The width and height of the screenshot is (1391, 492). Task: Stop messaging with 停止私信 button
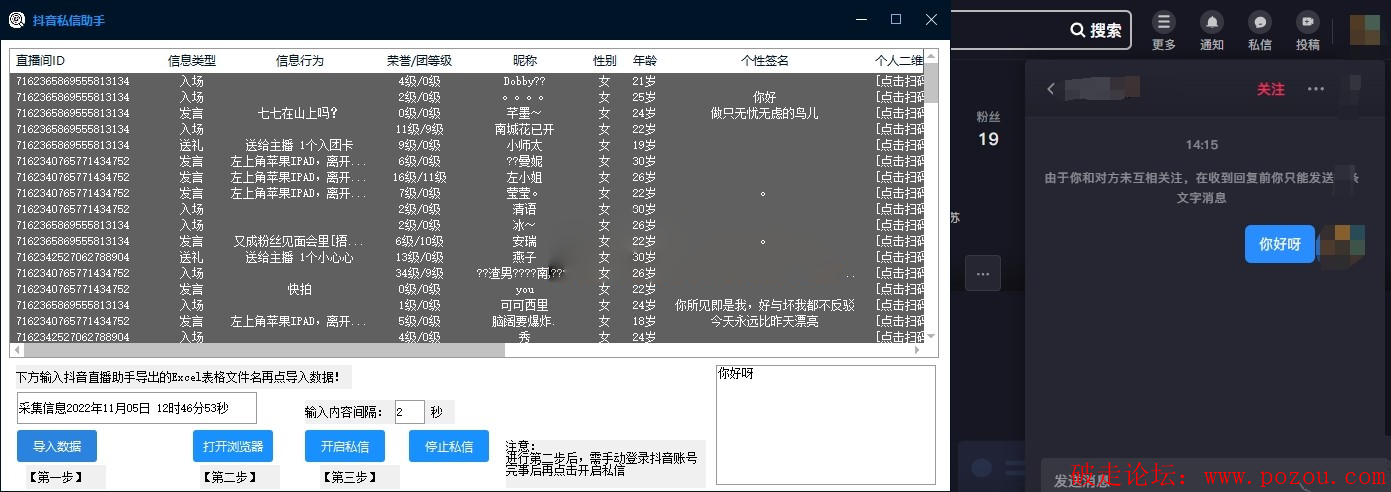click(449, 446)
